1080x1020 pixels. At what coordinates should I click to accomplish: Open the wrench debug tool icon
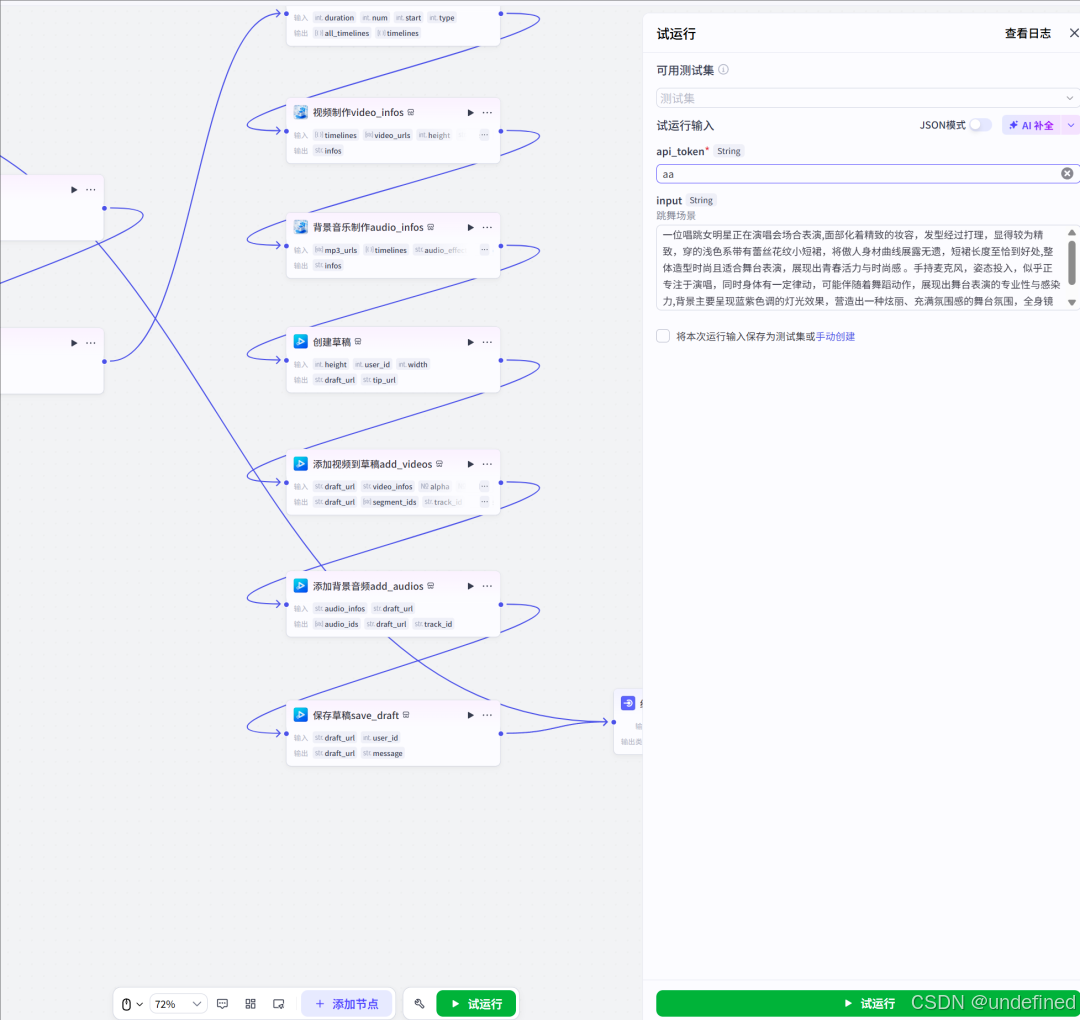[x=419, y=1004]
